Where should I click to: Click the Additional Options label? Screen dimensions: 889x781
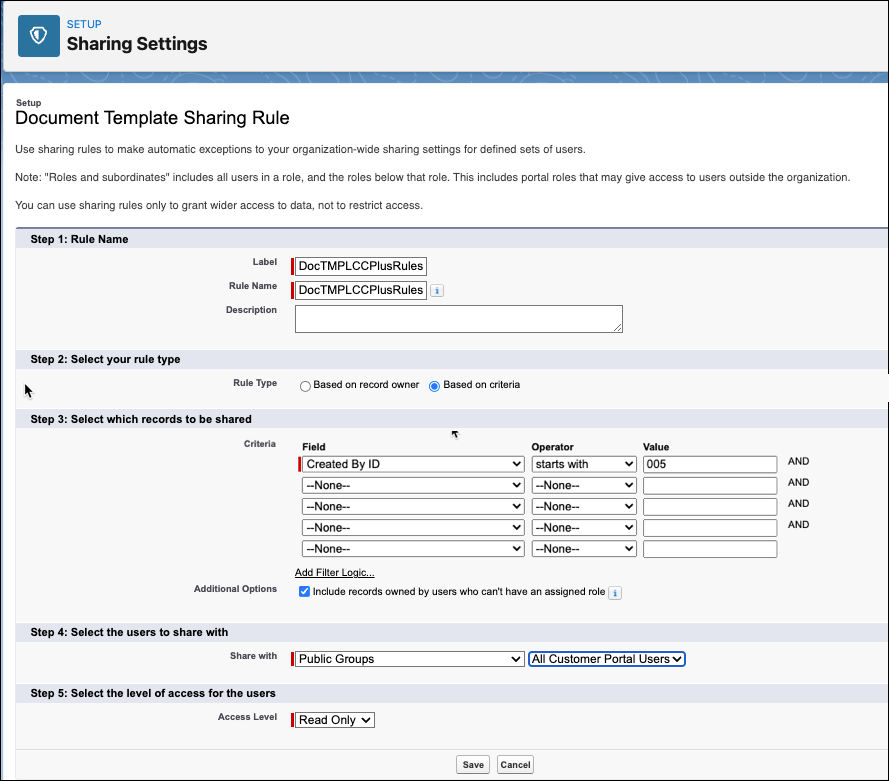pos(235,589)
